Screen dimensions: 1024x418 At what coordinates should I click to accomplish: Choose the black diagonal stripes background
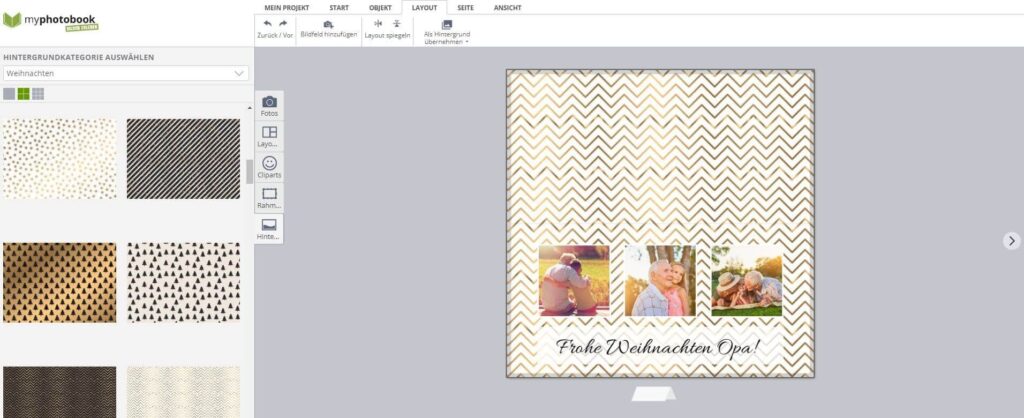[x=184, y=159]
